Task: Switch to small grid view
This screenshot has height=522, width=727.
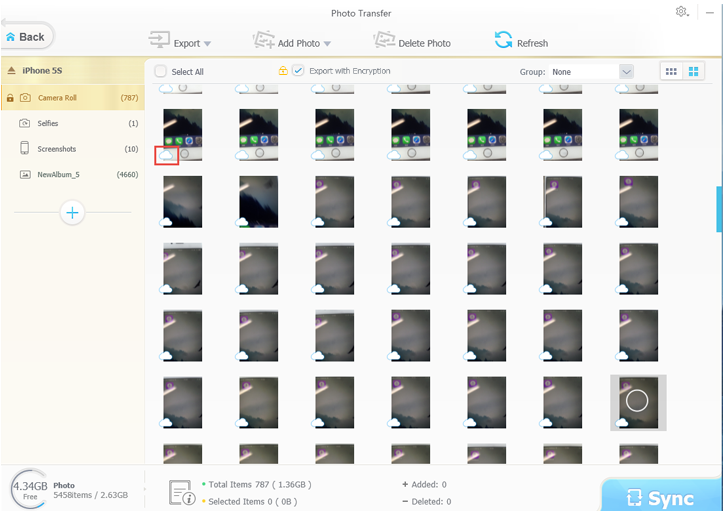Action: (671, 71)
